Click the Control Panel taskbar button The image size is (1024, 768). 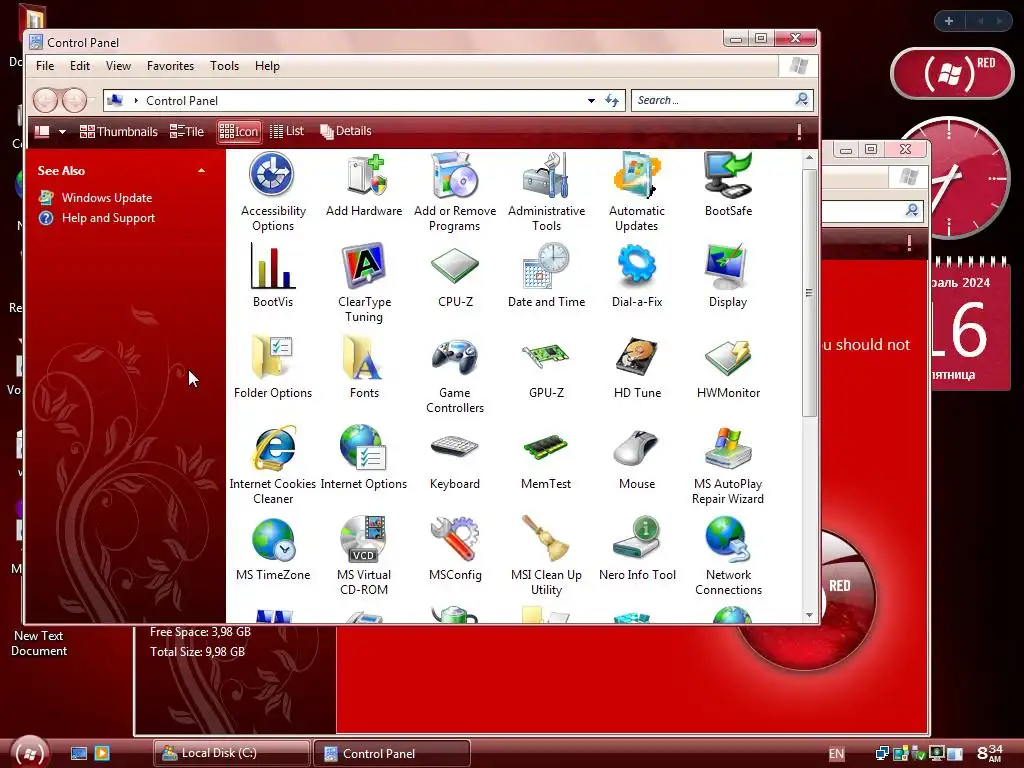click(x=392, y=753)
